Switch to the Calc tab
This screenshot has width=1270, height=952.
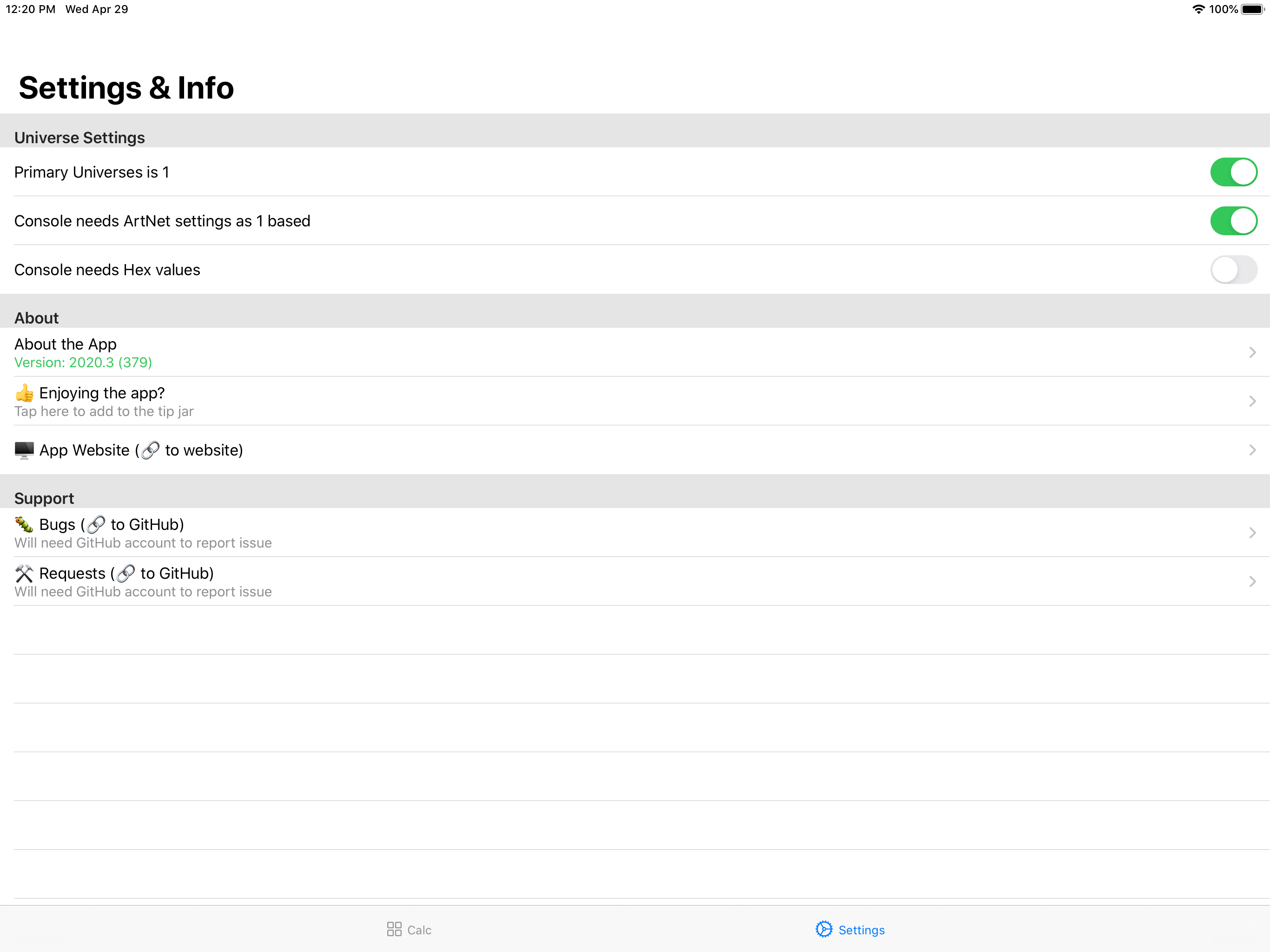pos(418,930)
